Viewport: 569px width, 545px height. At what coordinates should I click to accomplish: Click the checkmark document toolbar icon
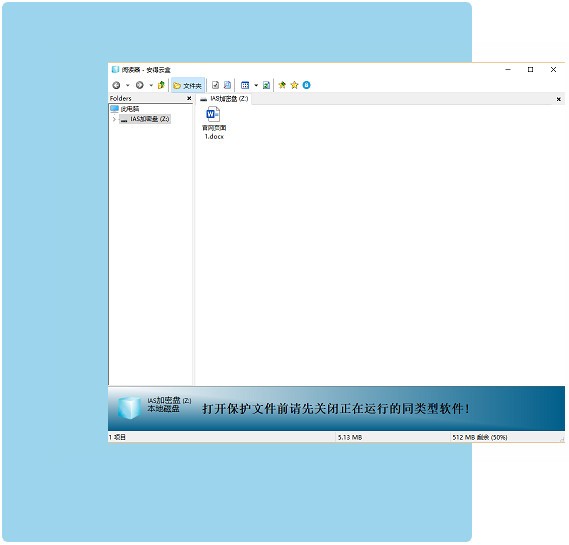215,85
